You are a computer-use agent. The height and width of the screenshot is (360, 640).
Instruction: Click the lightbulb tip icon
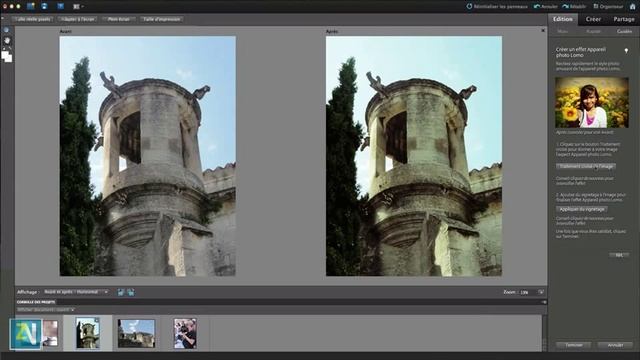[626, 51]
